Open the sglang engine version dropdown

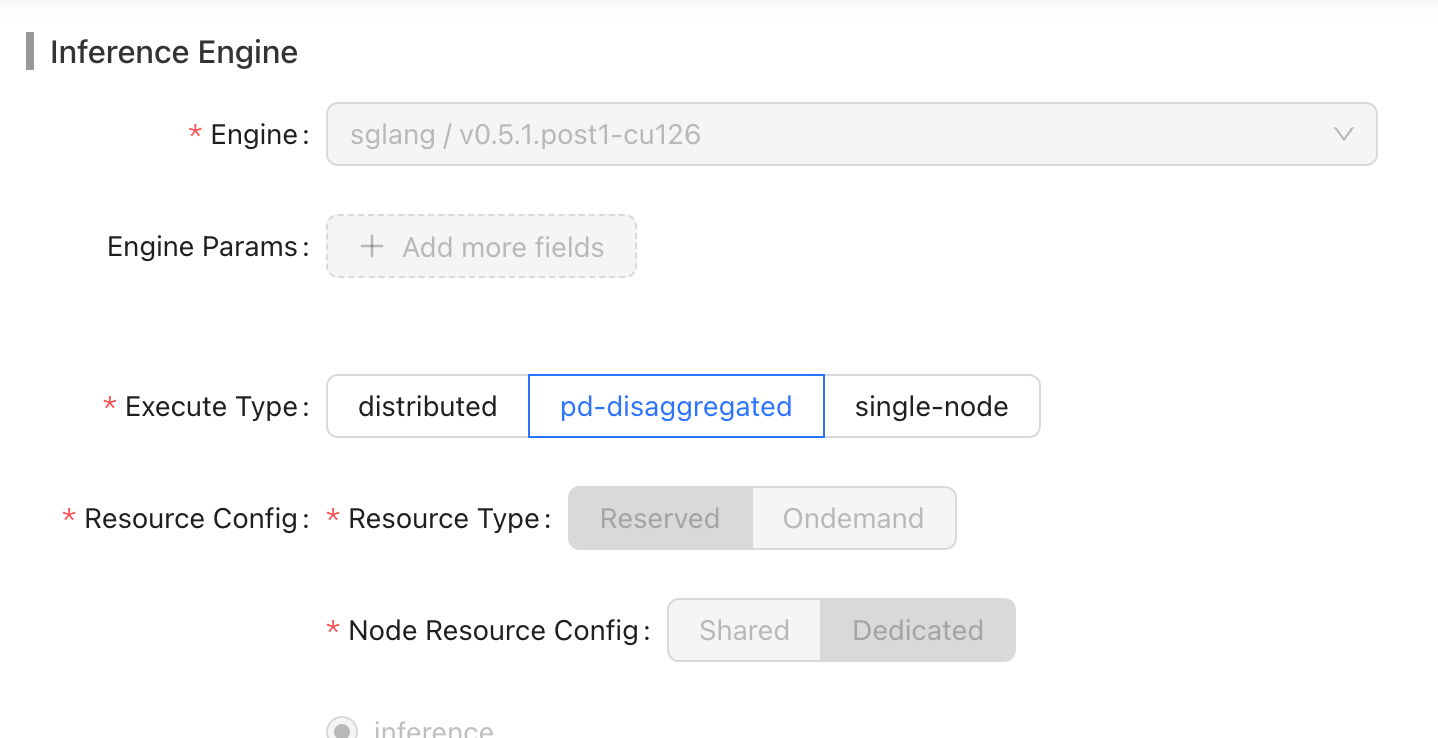tap(852, 134)
